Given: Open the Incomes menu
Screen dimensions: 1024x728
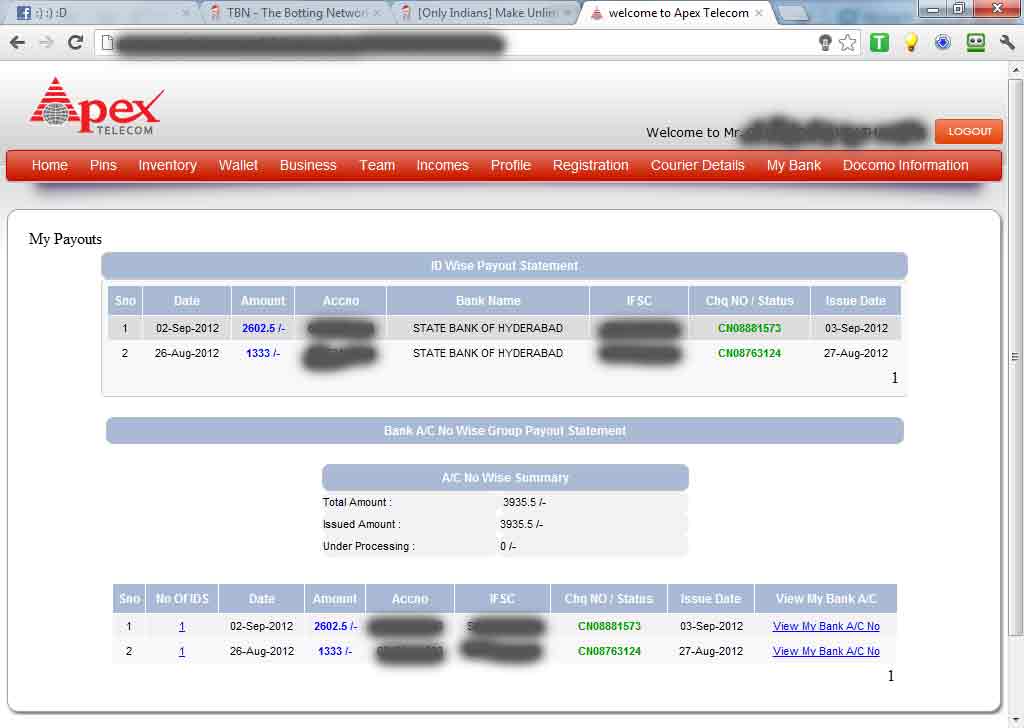Looking at the screenshot, I should pos(443,165).
